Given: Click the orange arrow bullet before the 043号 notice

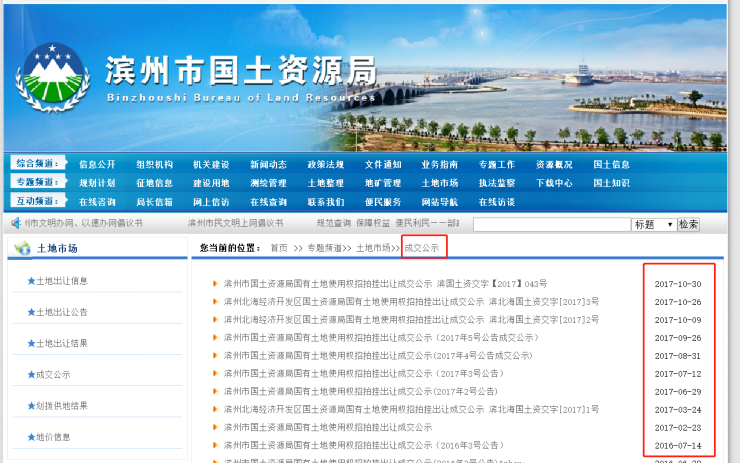Looking at the screenshot, I should tap(215, 284).
